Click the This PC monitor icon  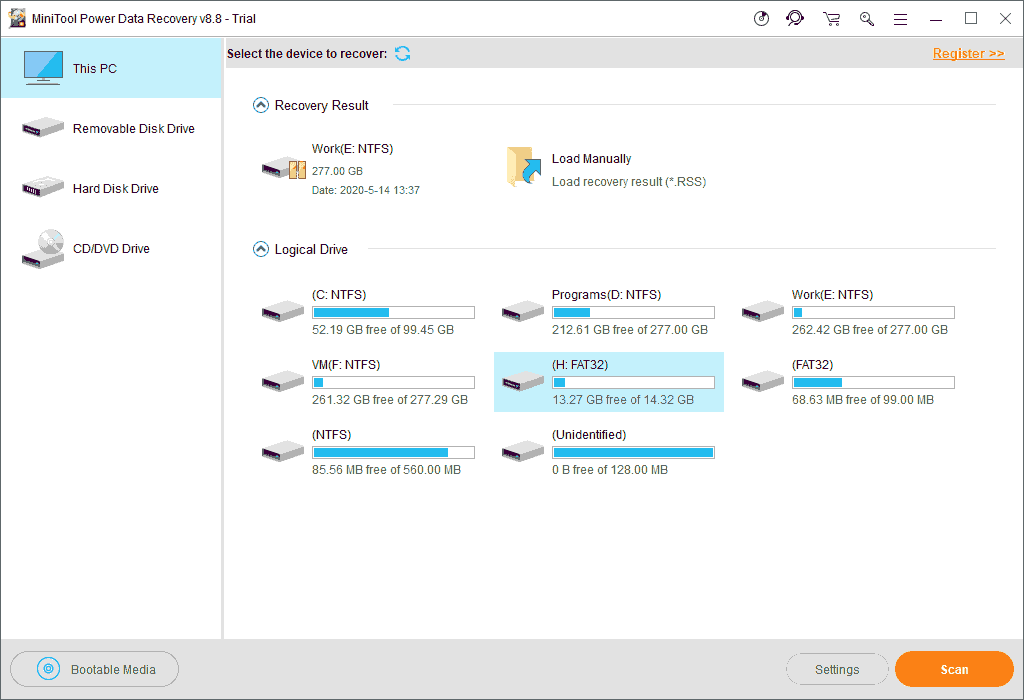click(x=43, y=68)
